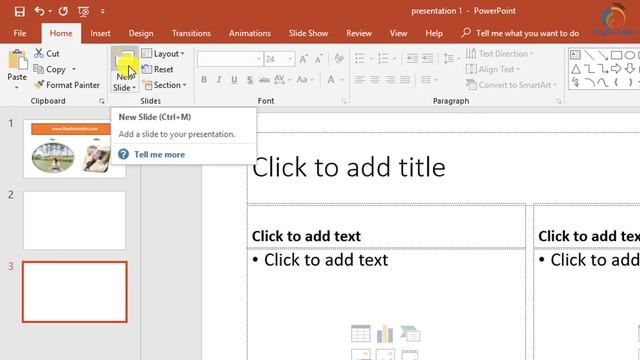Click the Save icon in quick access toolbar

[19, 11]
